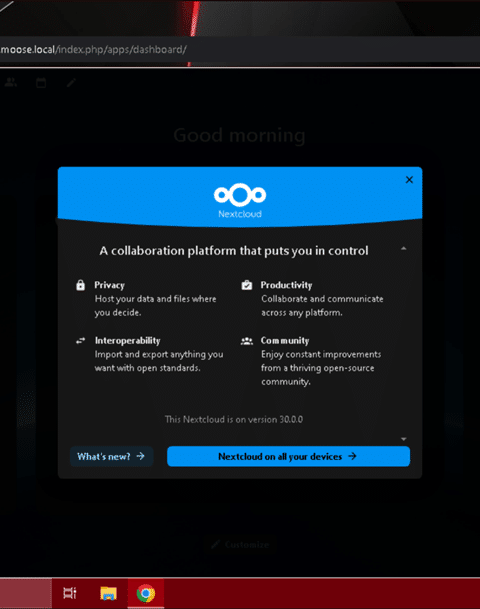Click the Interoperability arrows icon
Screen dimensions: 480x609
point(80,341)
